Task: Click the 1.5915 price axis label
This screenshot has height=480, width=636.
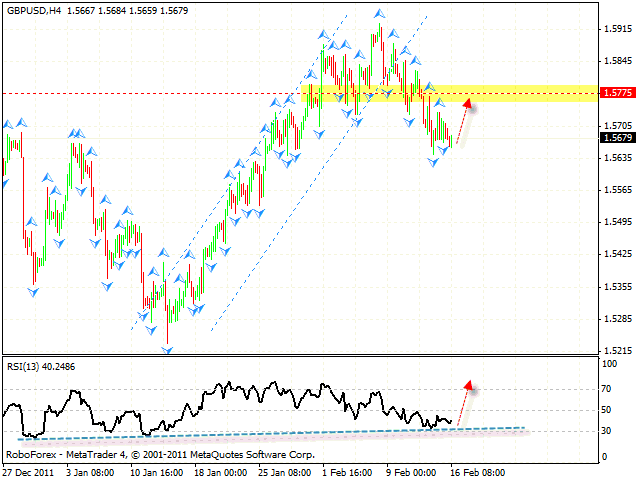Action: click(x=615, y=29)
